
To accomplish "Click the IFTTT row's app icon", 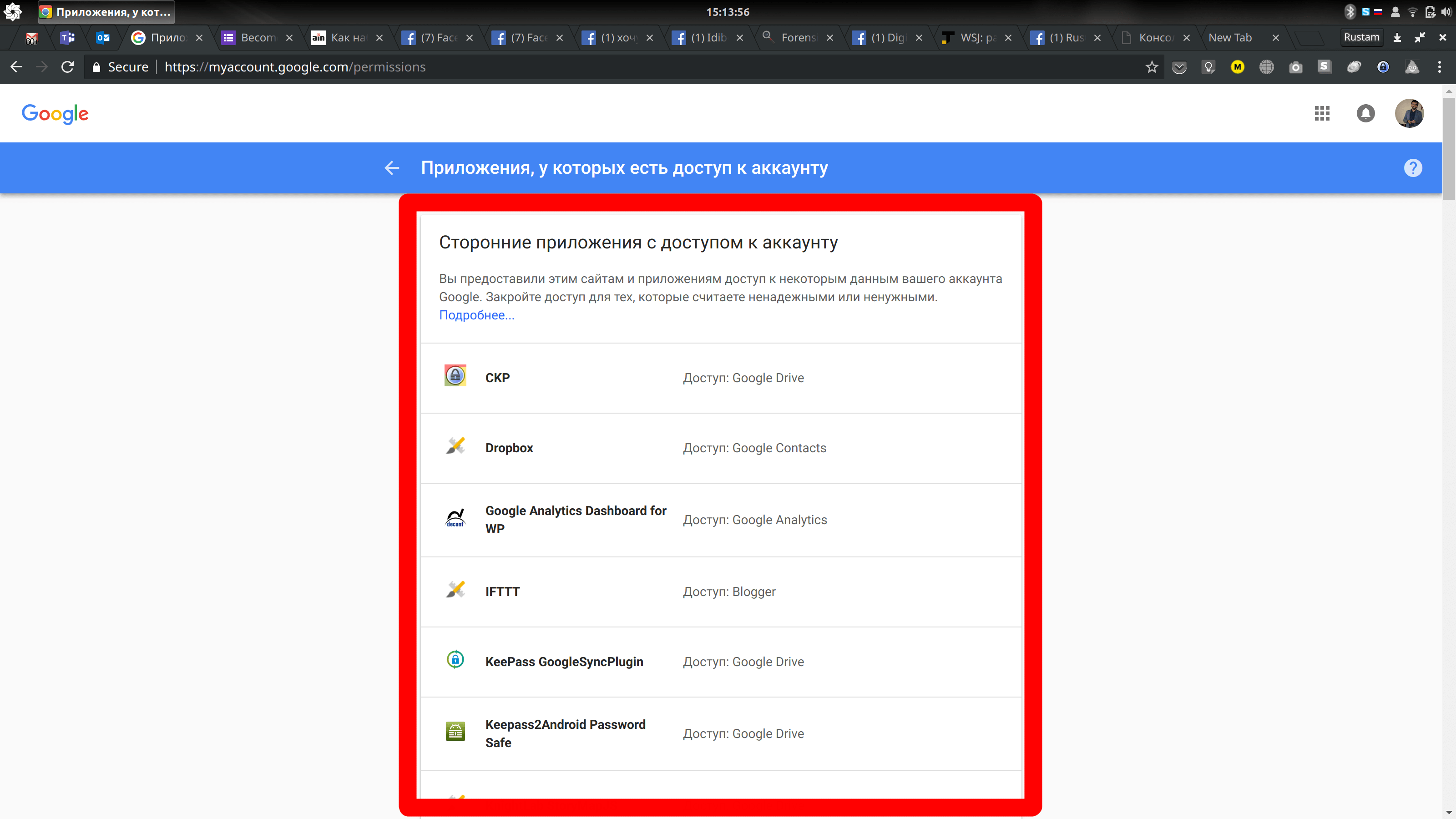I will (x=455, y=589).
